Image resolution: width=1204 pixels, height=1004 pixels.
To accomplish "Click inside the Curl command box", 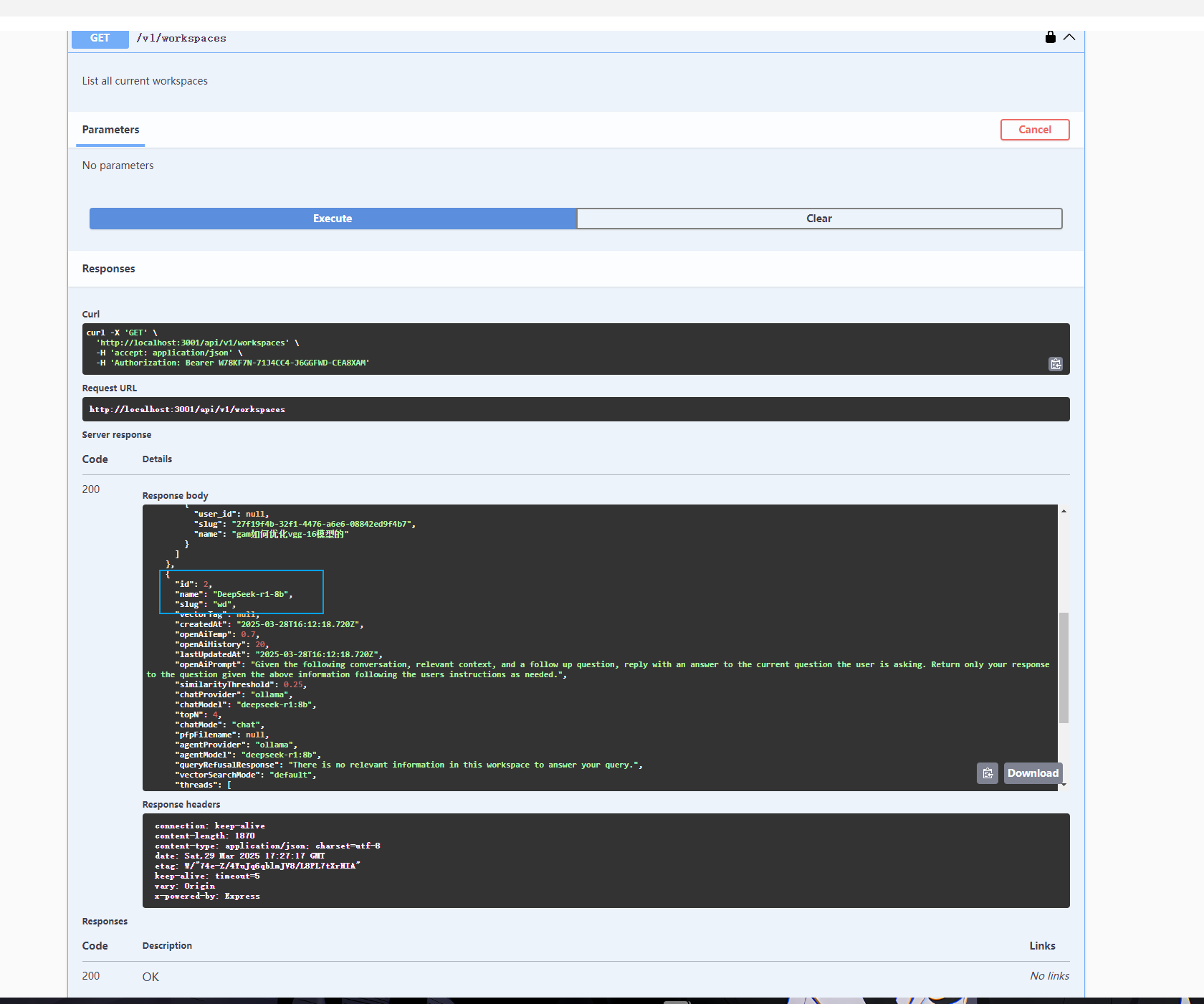I will pyautogui.click(x=502, y=348).
